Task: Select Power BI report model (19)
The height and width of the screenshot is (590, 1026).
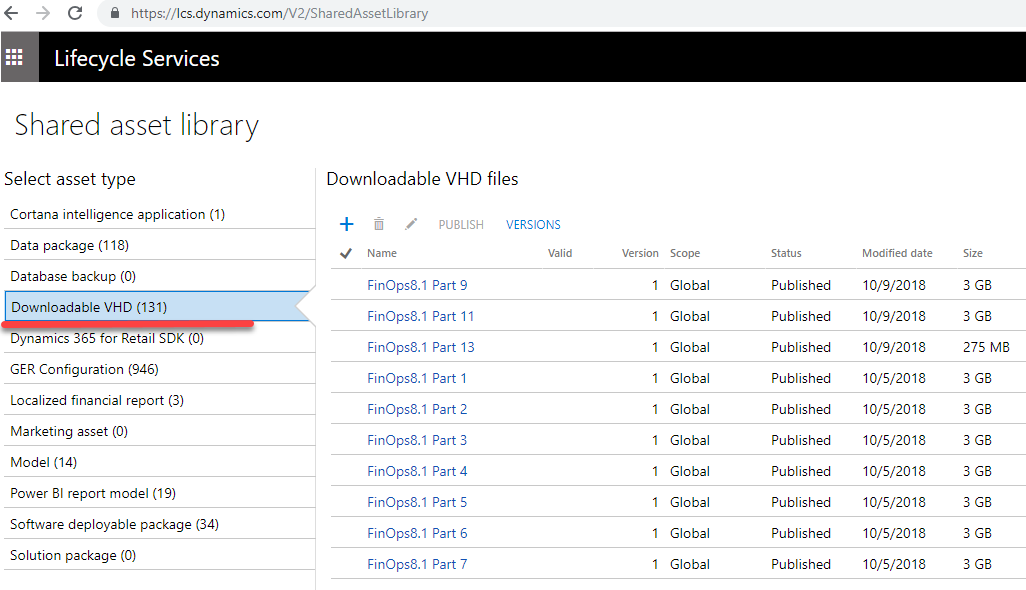Action: (x=160, y=493)
